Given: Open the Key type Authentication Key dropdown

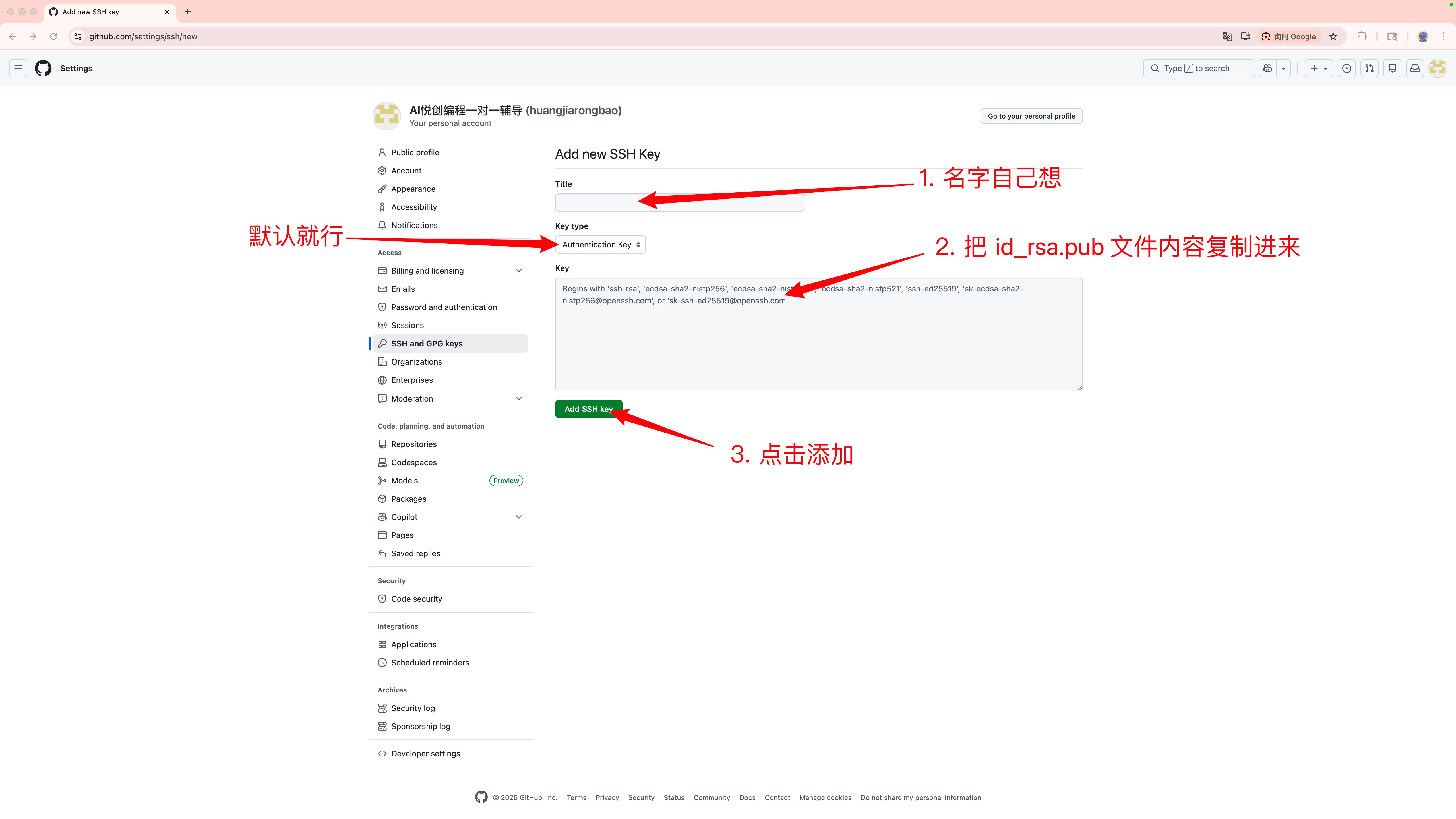Looking at the screenshot, I should click(x=600, y=244).
